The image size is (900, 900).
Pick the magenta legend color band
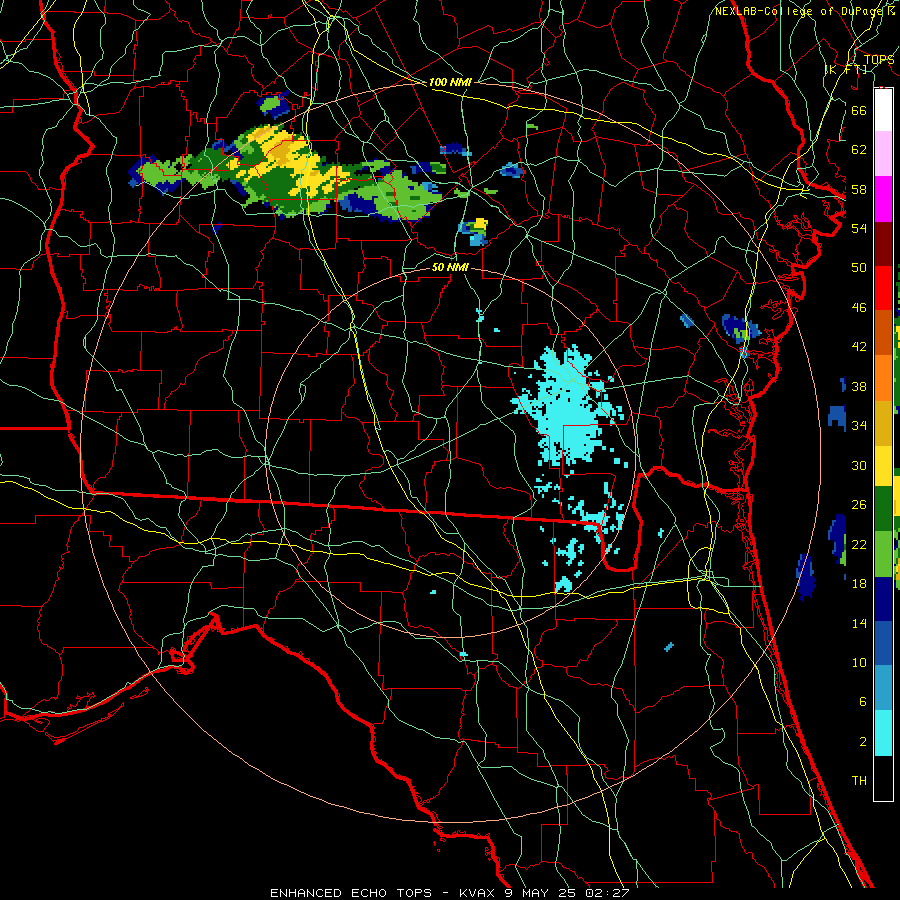[883, 199]
